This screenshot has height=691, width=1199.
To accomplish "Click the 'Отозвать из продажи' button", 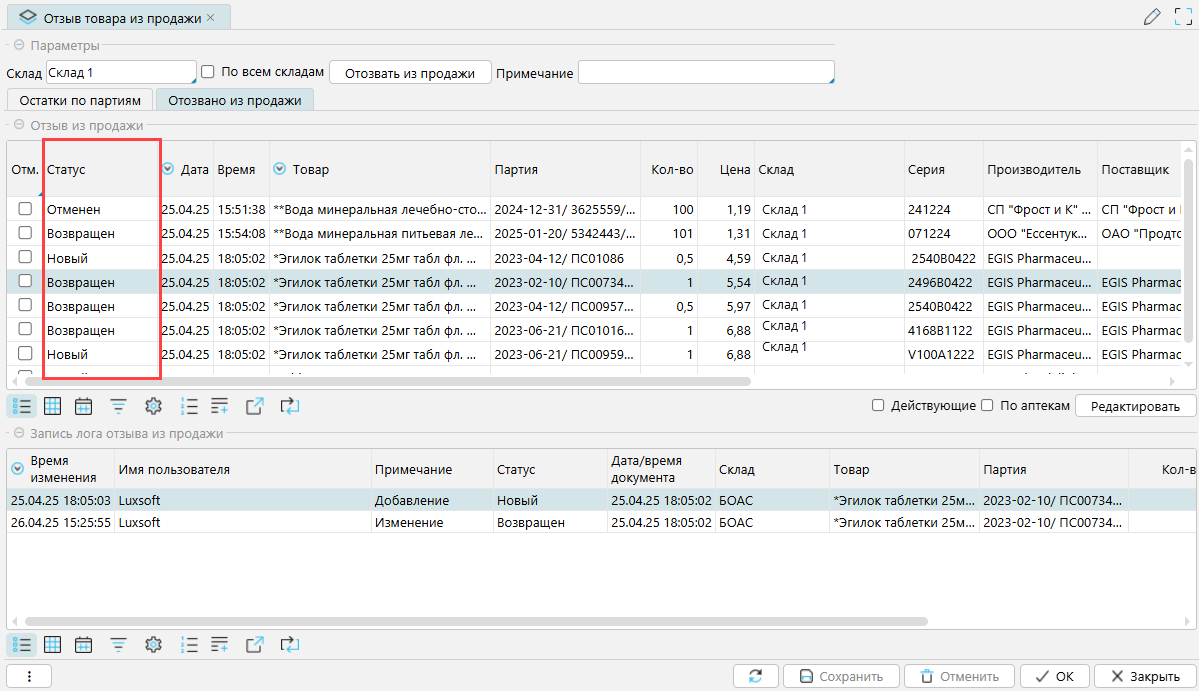I will (410, 74).
